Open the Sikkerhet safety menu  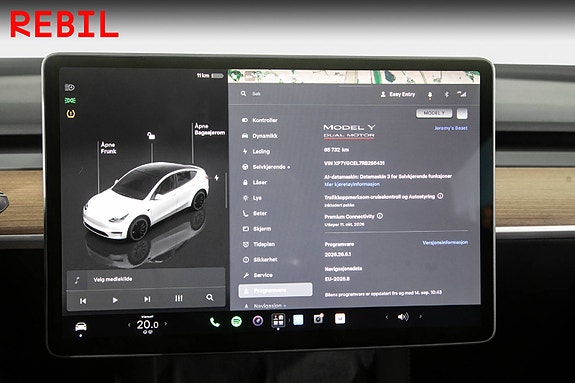[x=260, y=259]
